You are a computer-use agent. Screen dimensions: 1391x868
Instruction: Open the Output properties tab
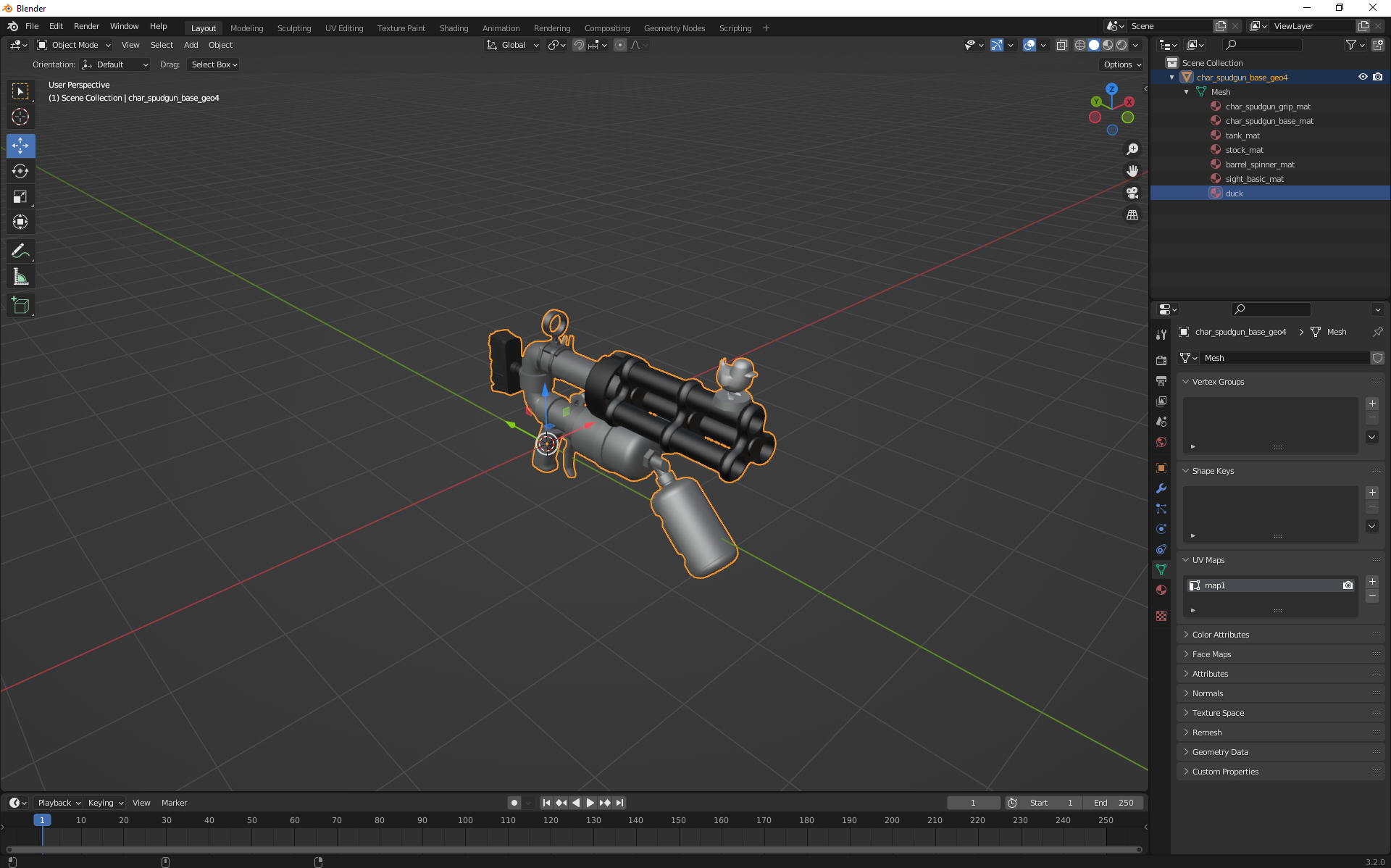[x=1161, y=380]
